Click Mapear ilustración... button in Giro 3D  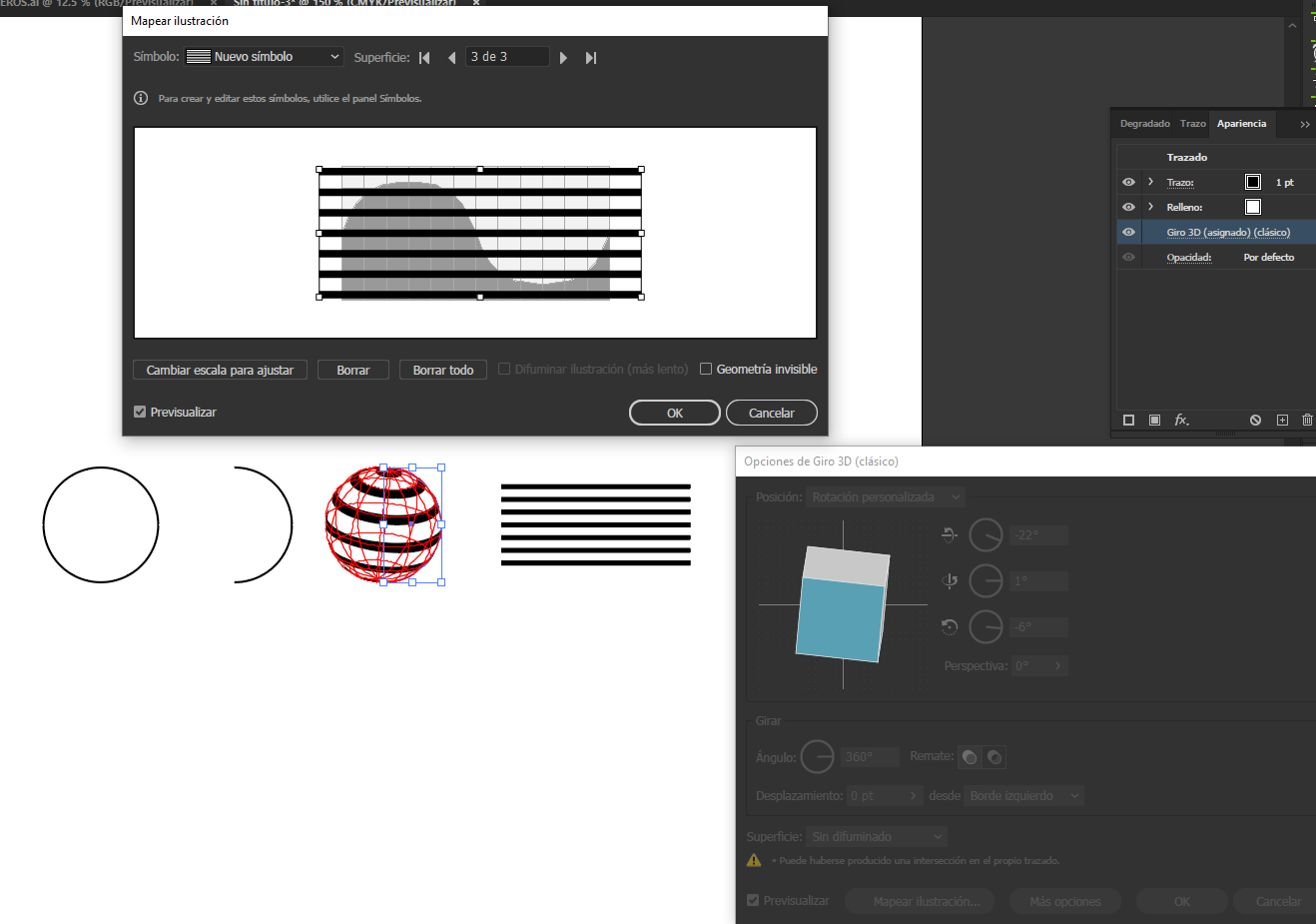pos(920,901)
